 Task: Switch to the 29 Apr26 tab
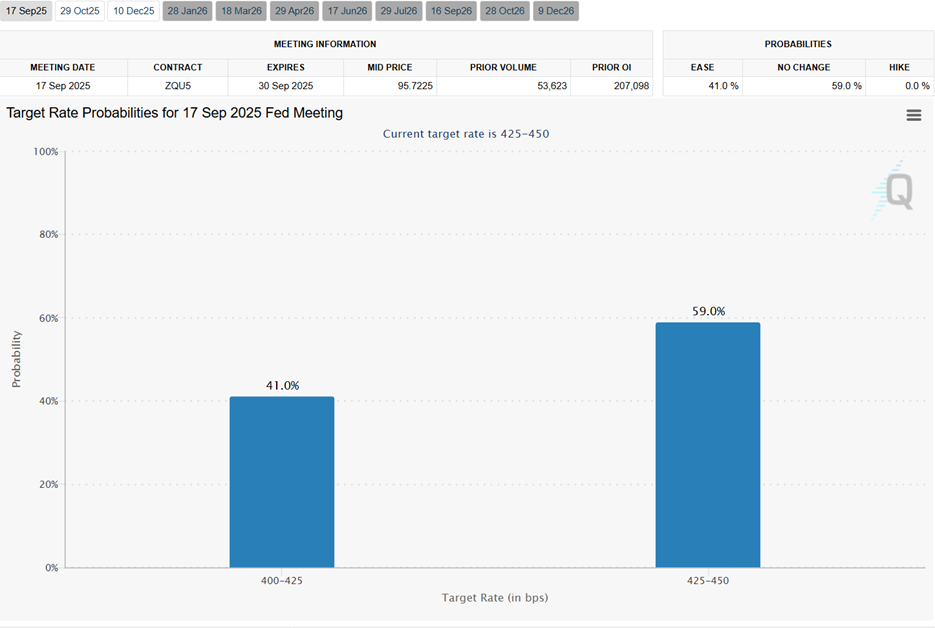click(294, 11)
